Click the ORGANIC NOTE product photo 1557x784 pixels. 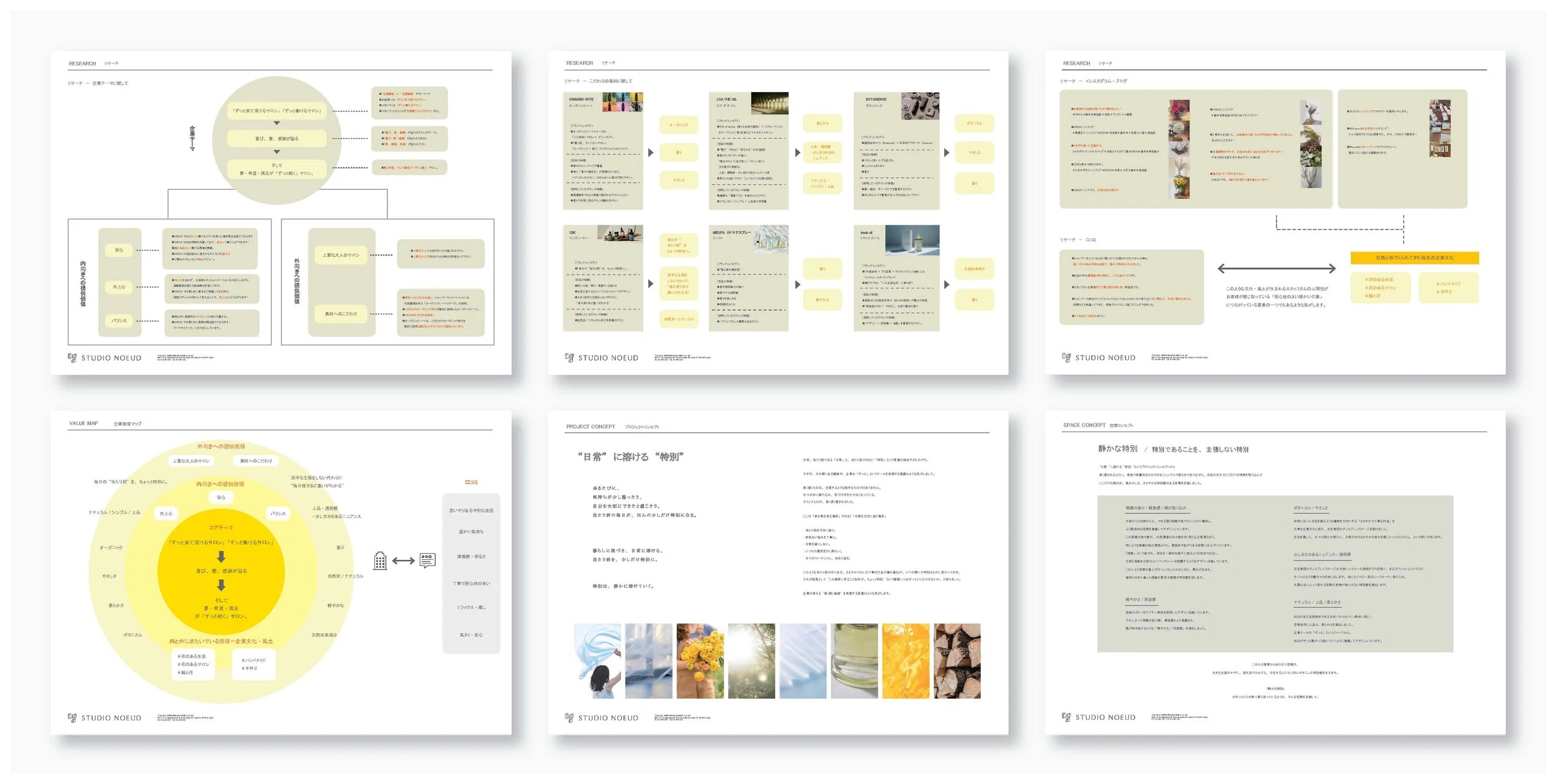point(622,102)
